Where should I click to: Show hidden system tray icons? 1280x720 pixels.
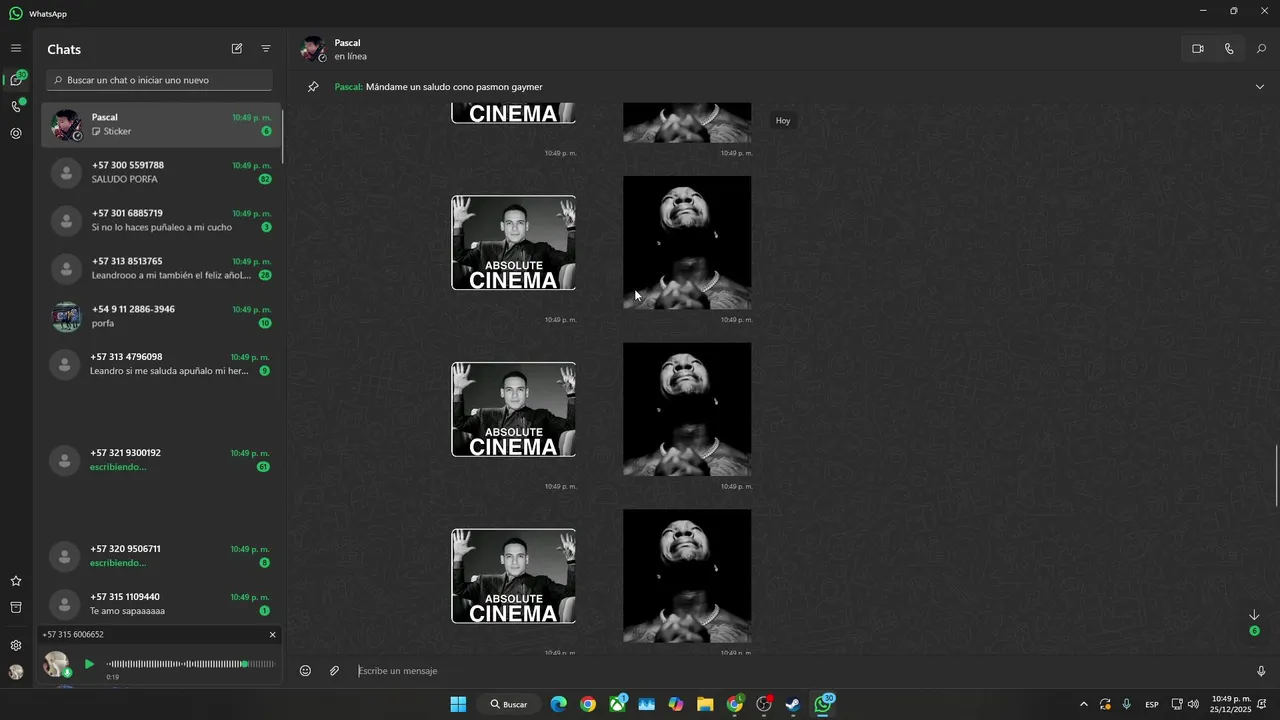(1083, 704)
